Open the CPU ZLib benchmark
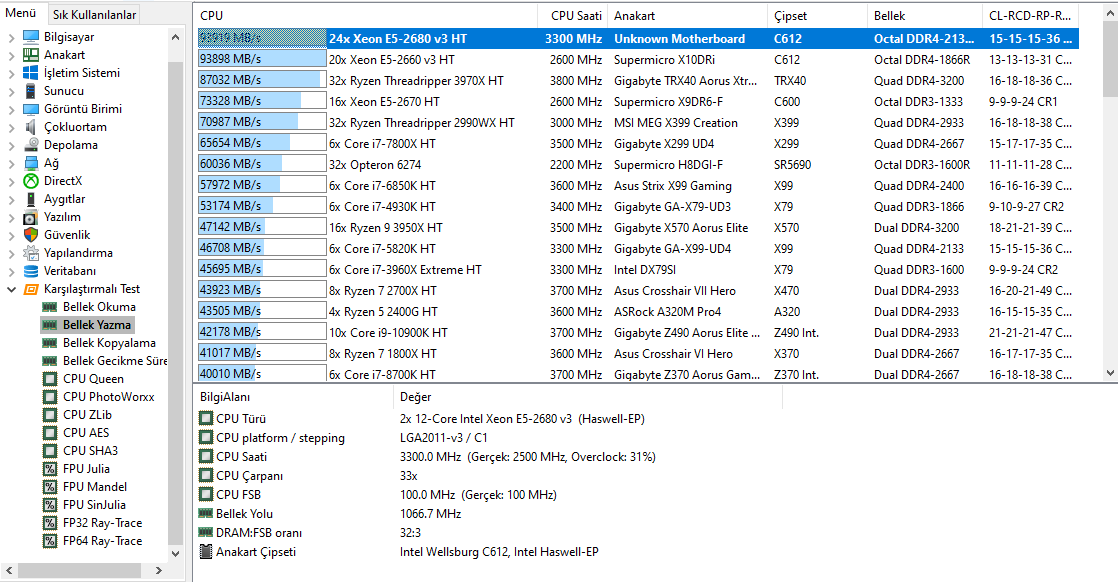Screen dimensions: 1118x582 click(87, 414)
